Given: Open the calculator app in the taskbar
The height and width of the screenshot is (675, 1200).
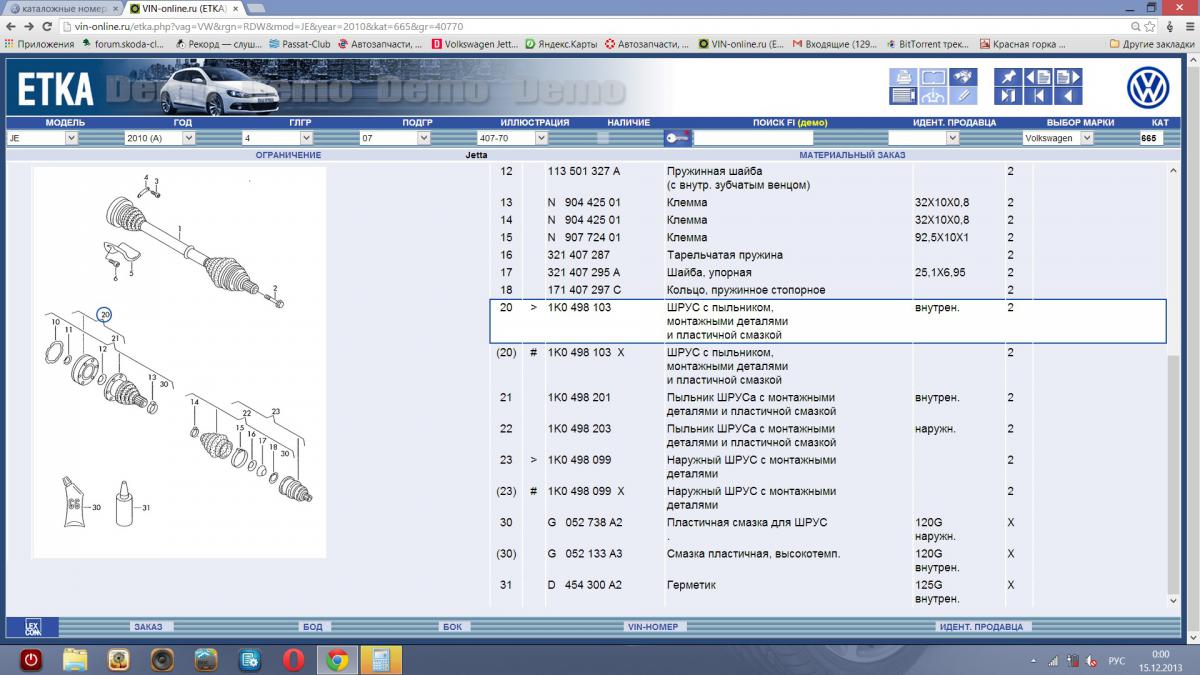Looking at the screenshot, I should [380, 660].
